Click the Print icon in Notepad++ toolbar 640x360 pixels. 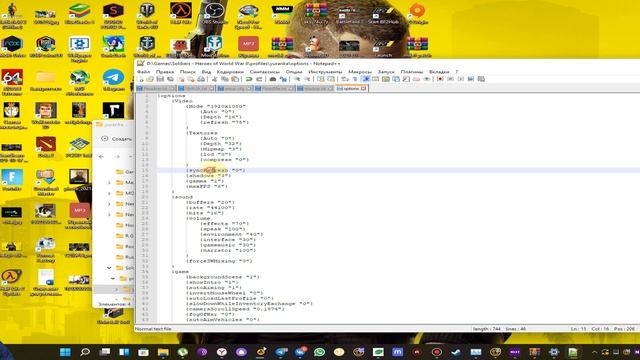tap(201, 79)
